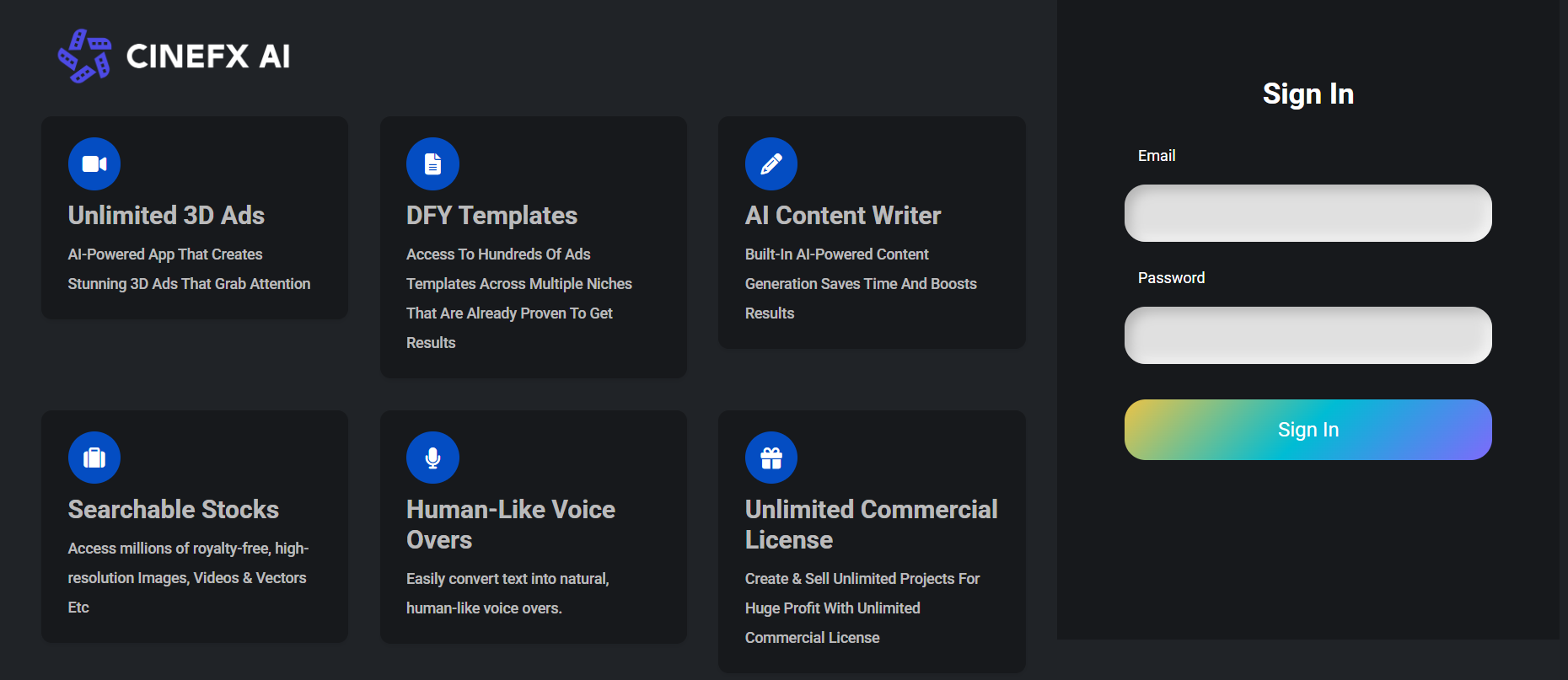Click the pencil icon for AI Content Writer
The height and width of the screenshot is (680, 1568).
[x=771, y=163]
